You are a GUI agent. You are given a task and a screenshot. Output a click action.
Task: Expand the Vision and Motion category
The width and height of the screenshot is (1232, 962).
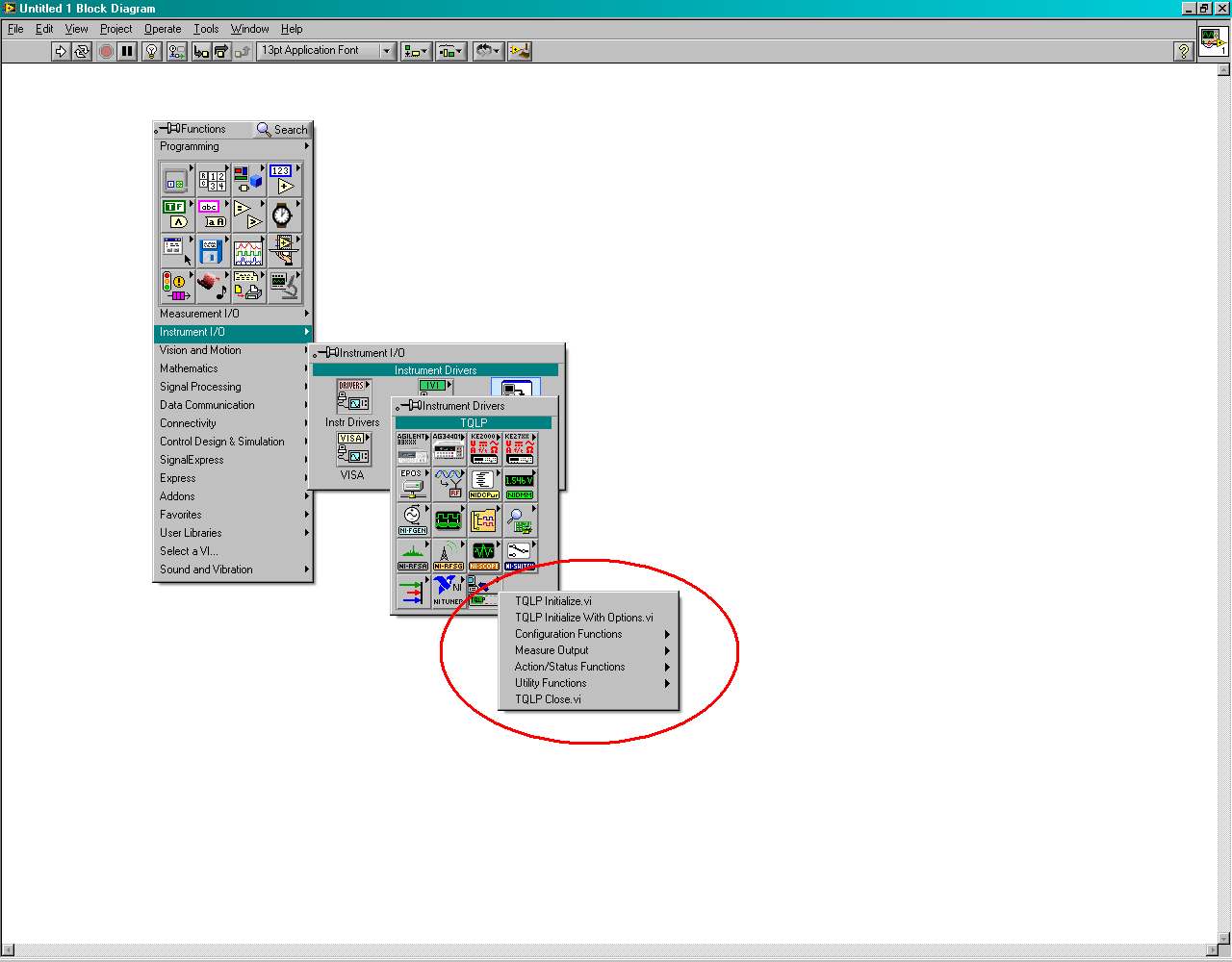233,350
